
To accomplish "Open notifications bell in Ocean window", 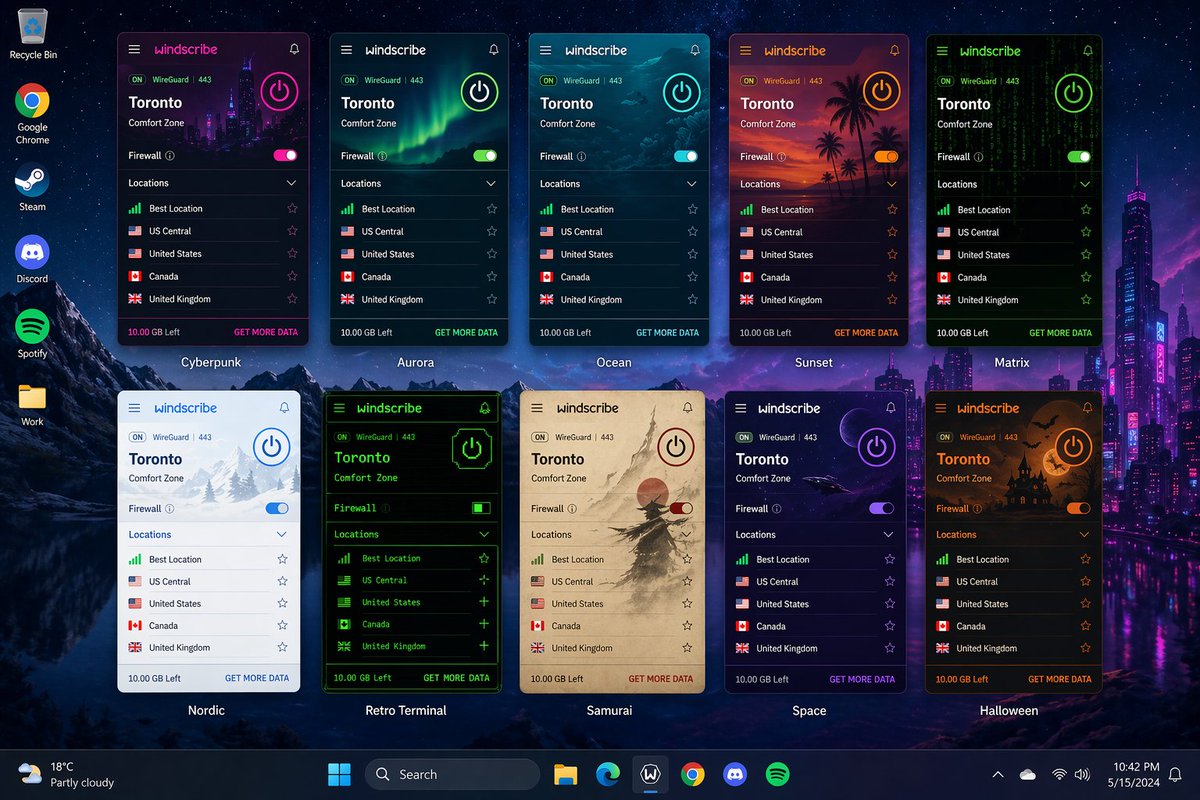I will click(x=695, y=50).
